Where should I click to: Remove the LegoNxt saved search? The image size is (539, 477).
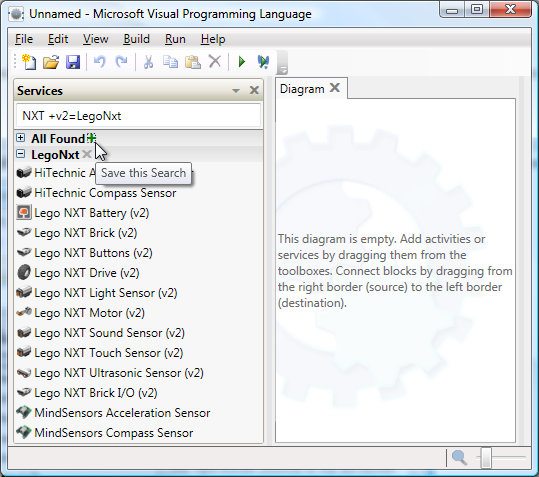click(87, 154)
